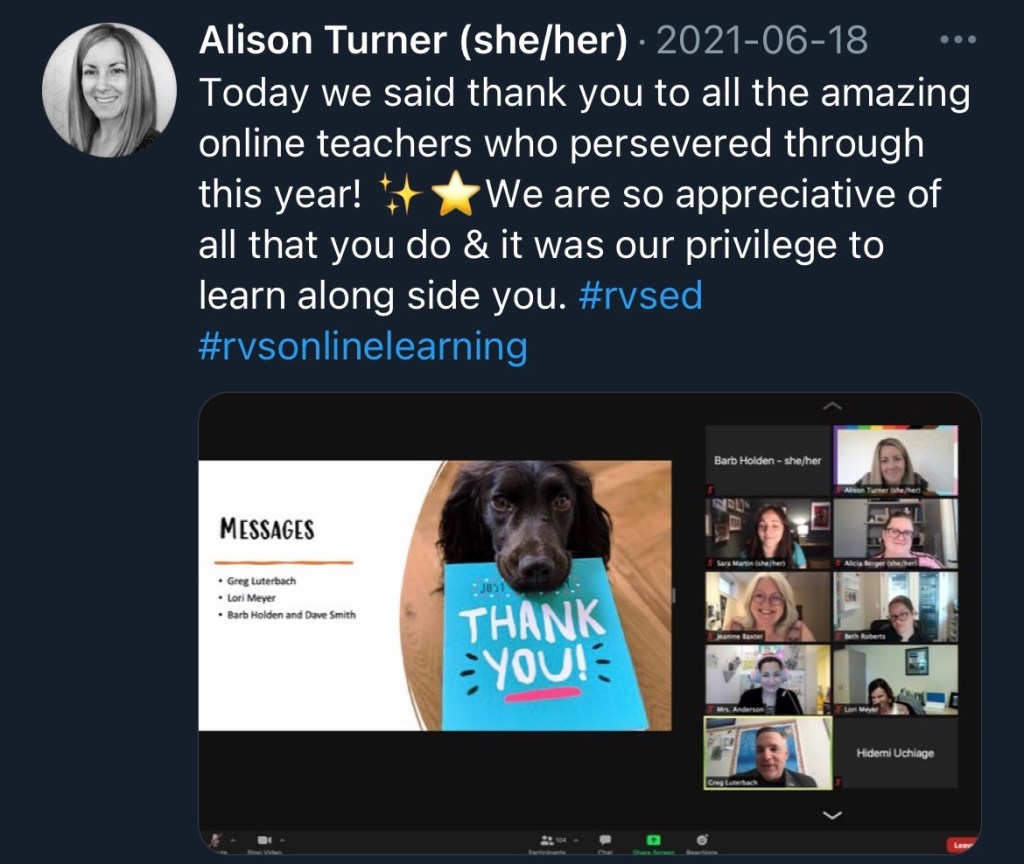This screenshot has height=864, width=1024.
Task: Open the #rvsonlinelearning hashtag link
Action: [362, 345]
